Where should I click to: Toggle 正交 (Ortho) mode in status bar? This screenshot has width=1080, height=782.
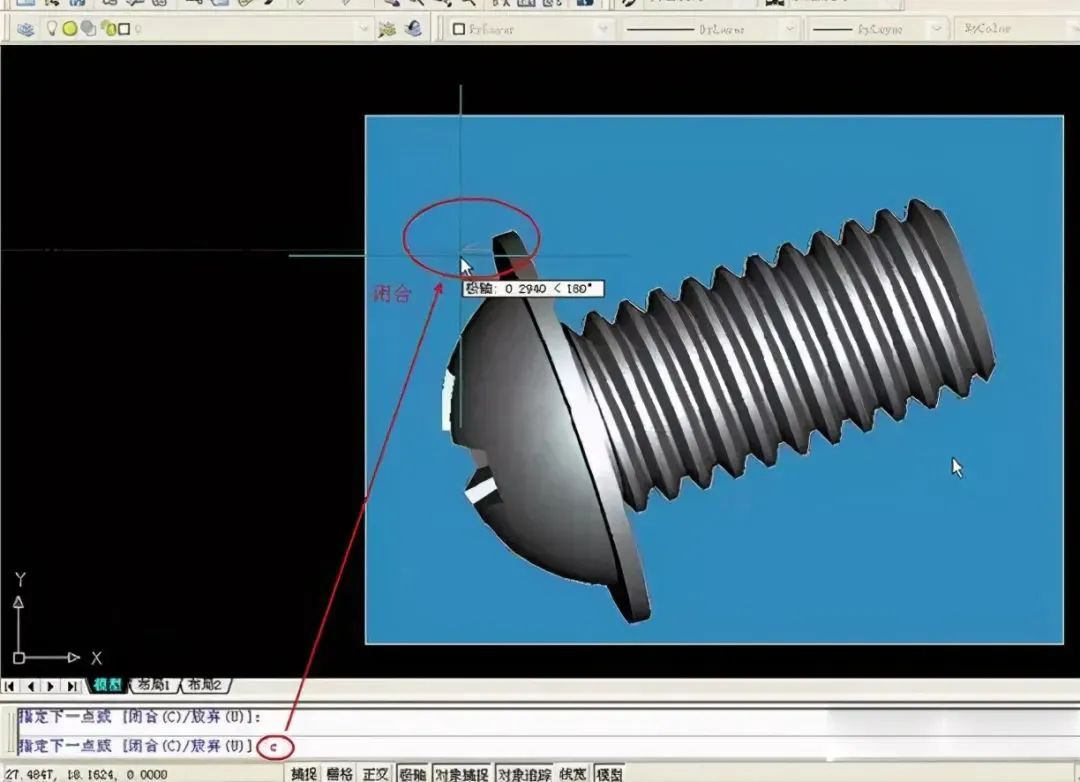[375, 774]
